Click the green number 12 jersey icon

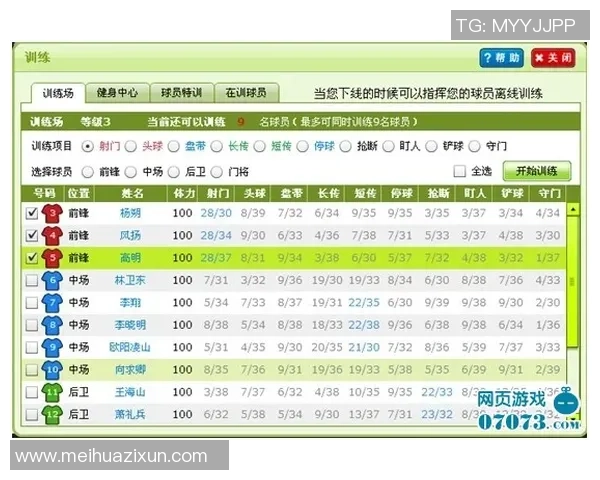52,414
